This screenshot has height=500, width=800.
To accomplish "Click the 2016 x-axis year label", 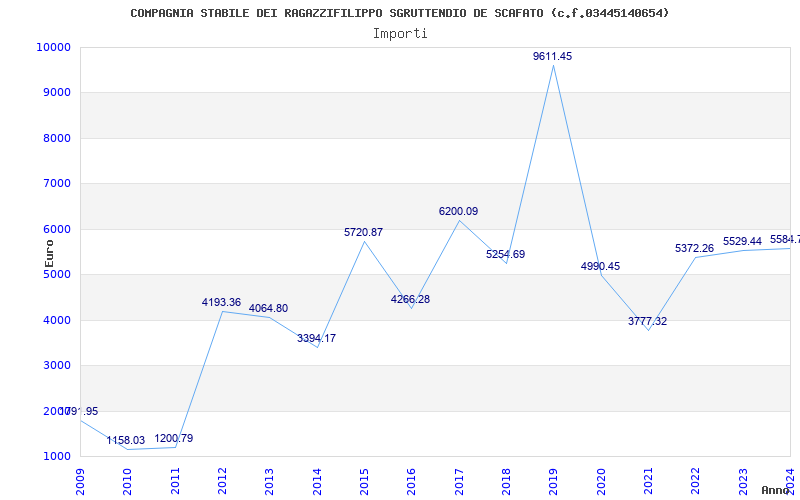I will (412, 482).
